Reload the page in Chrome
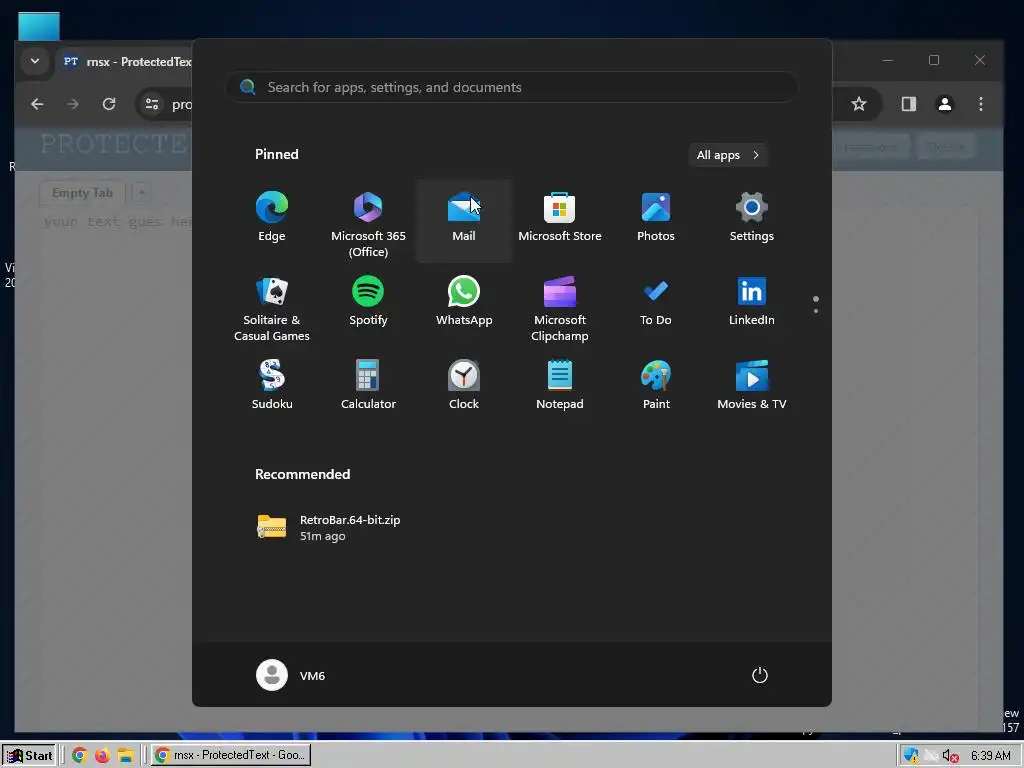Viewport: 1024px width, 768px height. [109, 104]
